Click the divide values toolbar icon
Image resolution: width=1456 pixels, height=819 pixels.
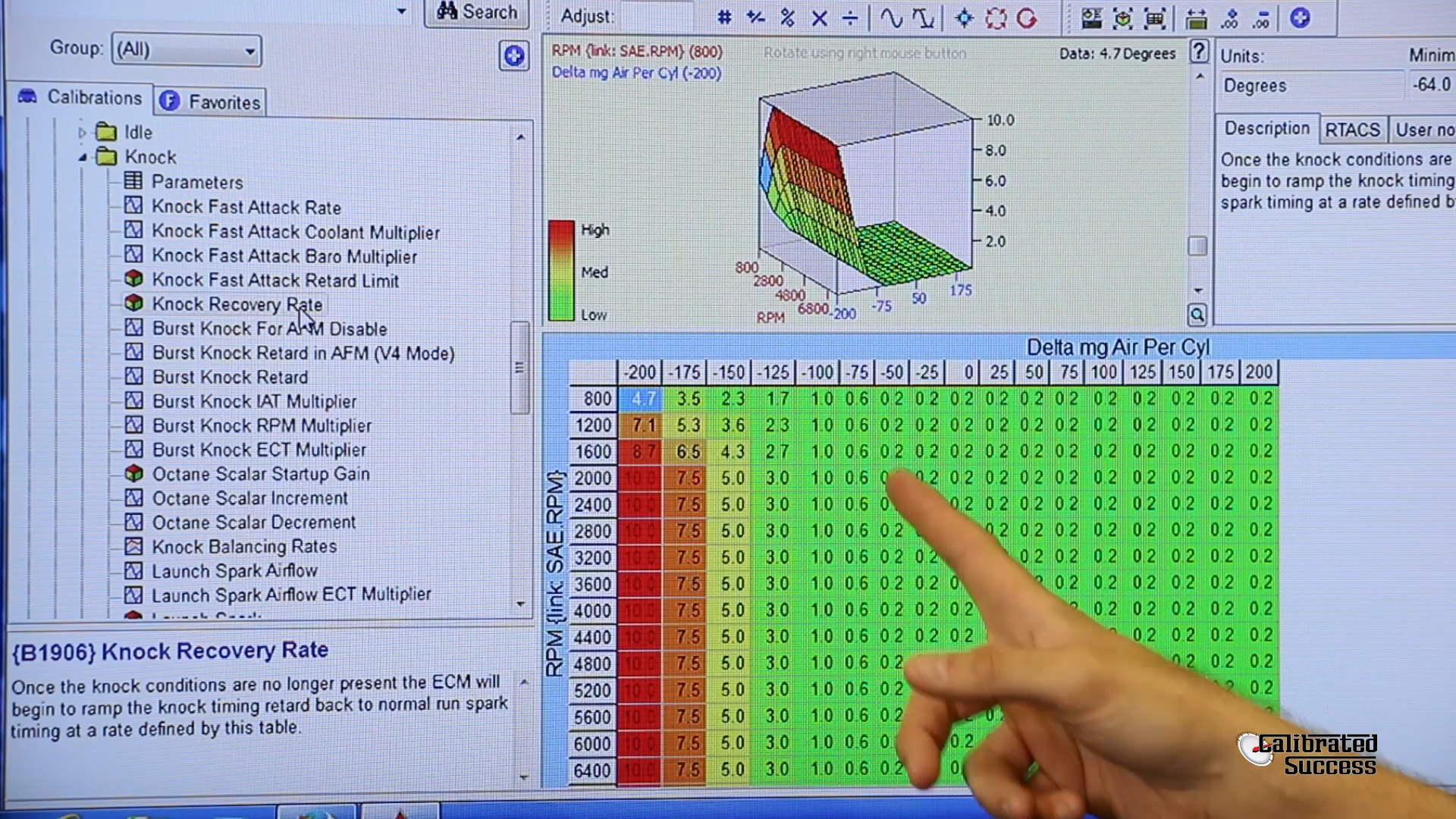(x=850, y=18)
